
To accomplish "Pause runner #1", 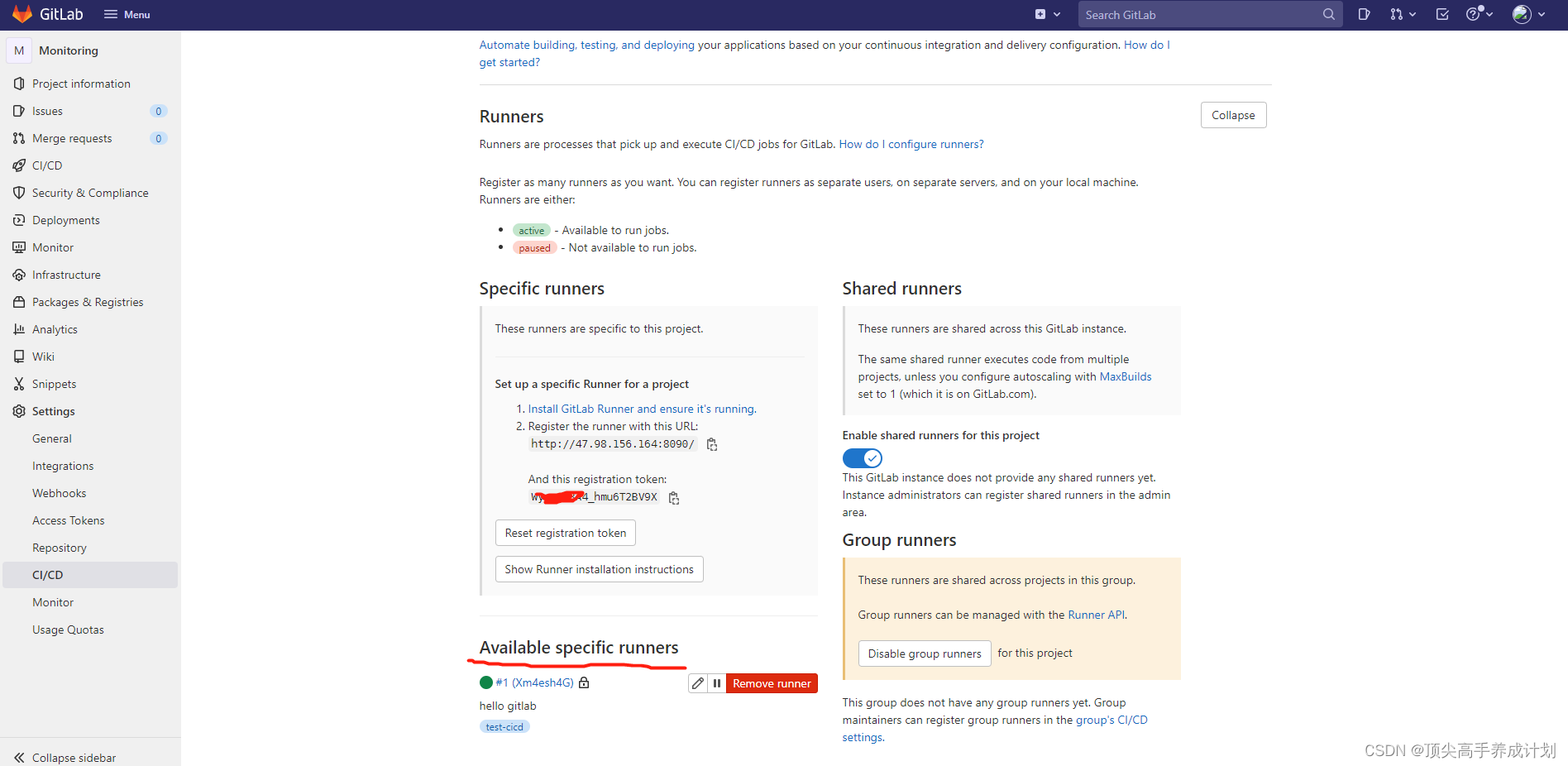I will [x=717, y=683].
